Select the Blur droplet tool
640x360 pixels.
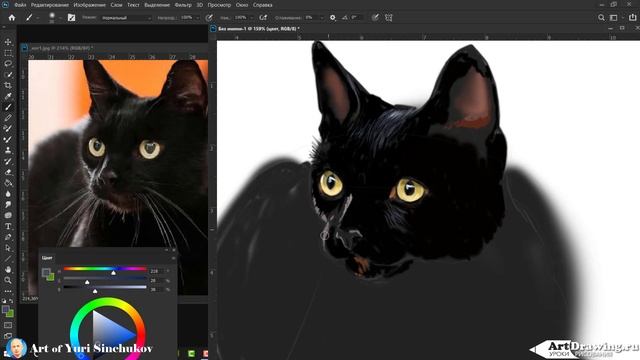[8, 193]
